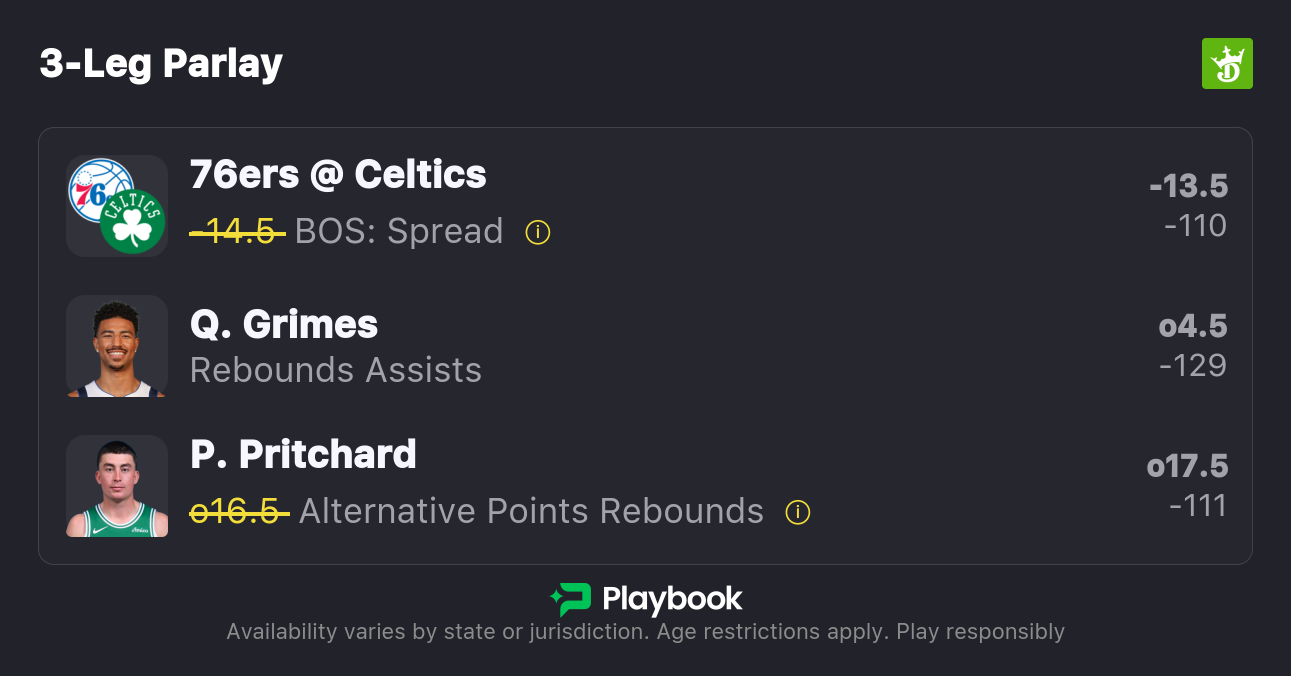The image size is (1291, 676).
Task: Click the o17.5 Pritchard line value
Action: click(1187, 466)
